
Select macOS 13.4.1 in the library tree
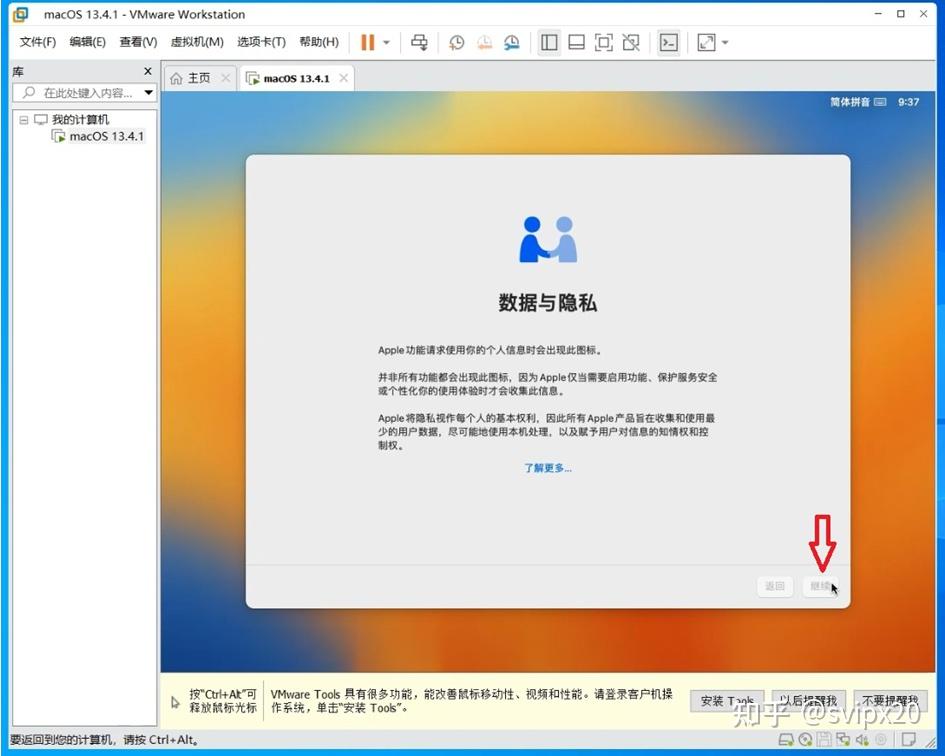[107, 136]
